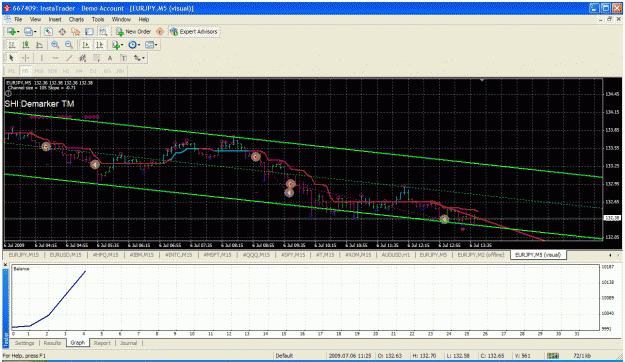Screen dimensions: 625x362
Task: Toggle the Expert Advisors button
Action: tap(194, 31)
